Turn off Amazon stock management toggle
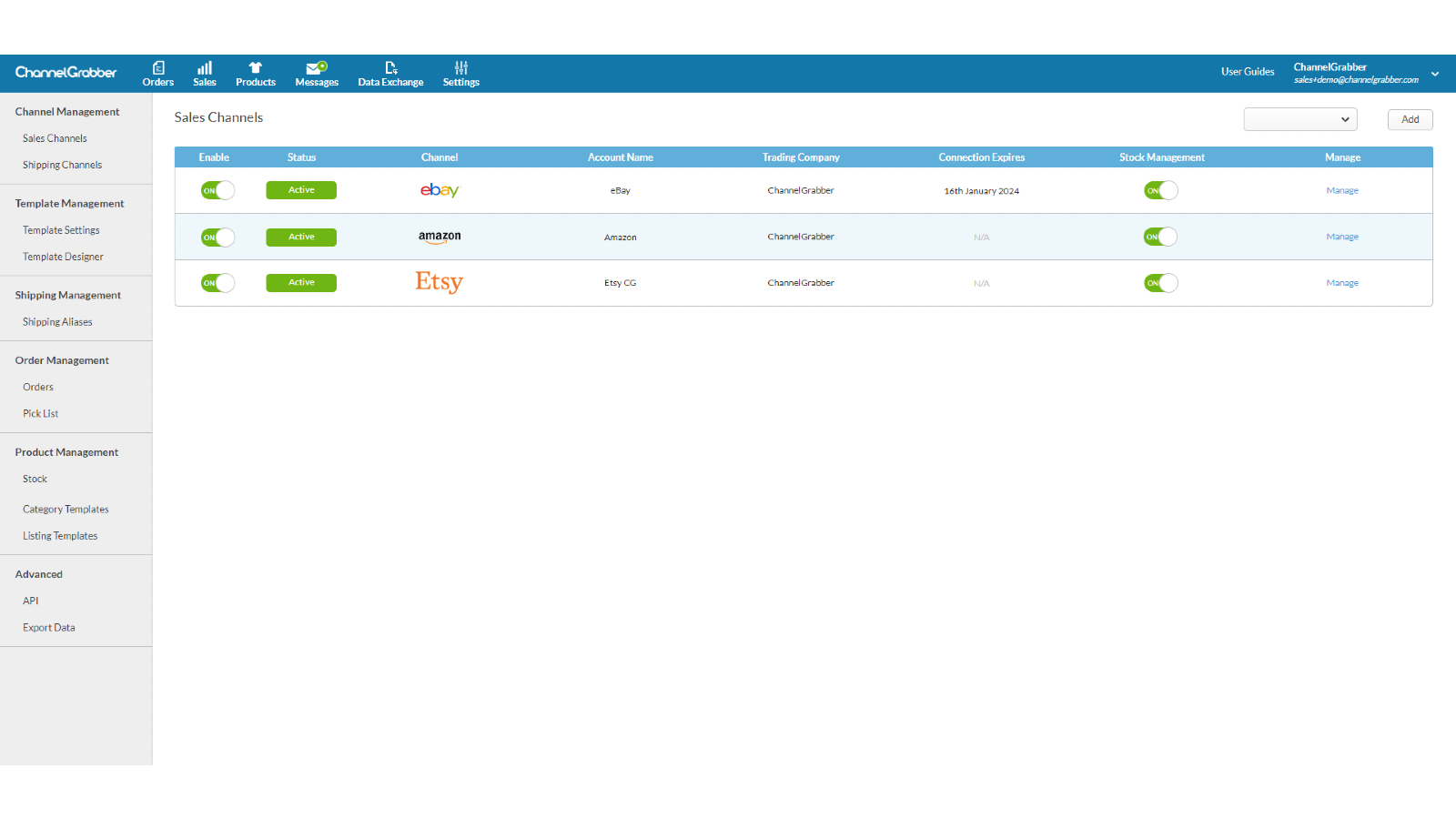The image size is (1456, 819). 1161,237
